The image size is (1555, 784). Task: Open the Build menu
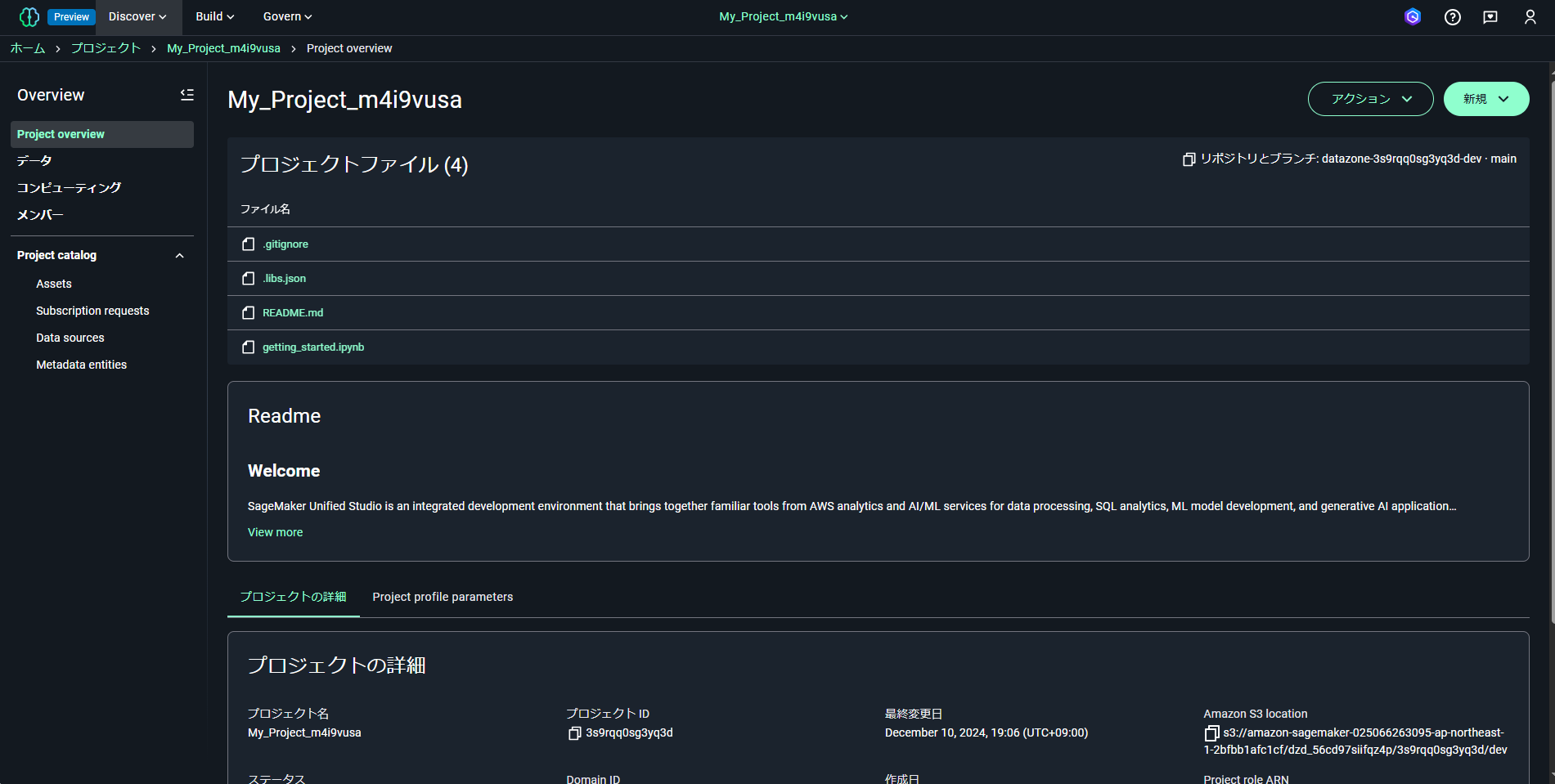point(215,16)
